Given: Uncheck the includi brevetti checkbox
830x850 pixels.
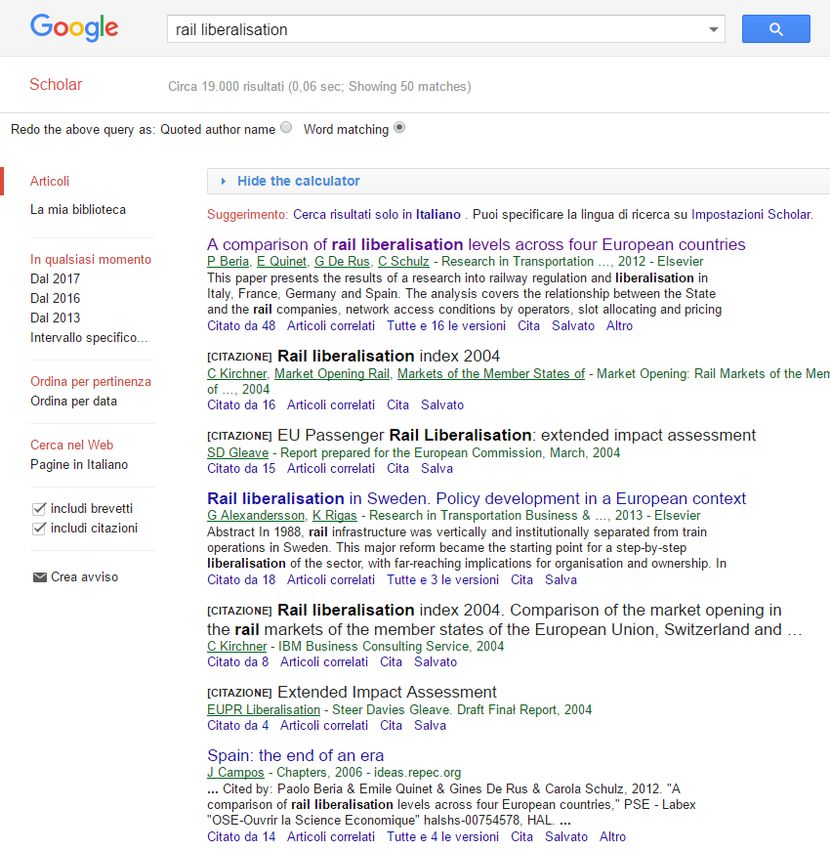Looking at the screenshot, I should [39, 508].
